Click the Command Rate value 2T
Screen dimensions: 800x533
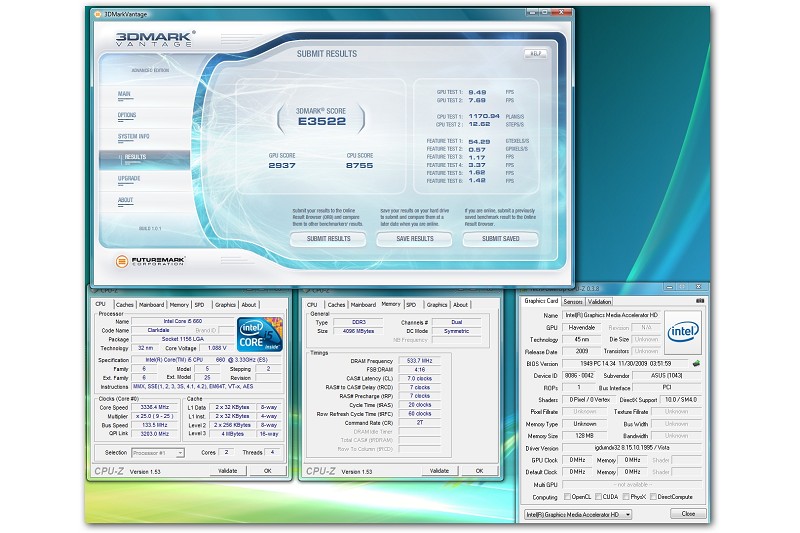click(x=419, y=423)
